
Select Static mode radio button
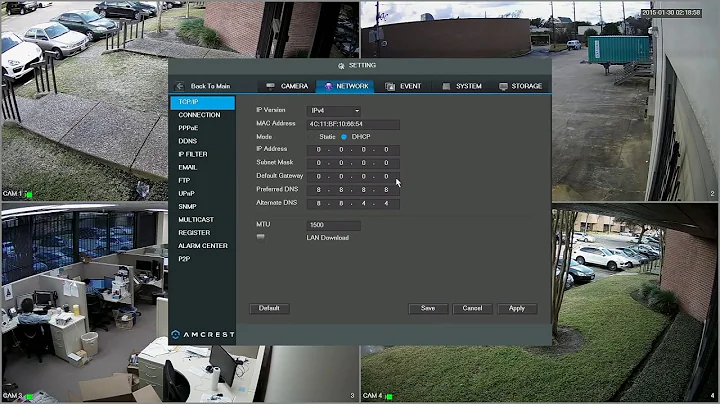point(312,137)
